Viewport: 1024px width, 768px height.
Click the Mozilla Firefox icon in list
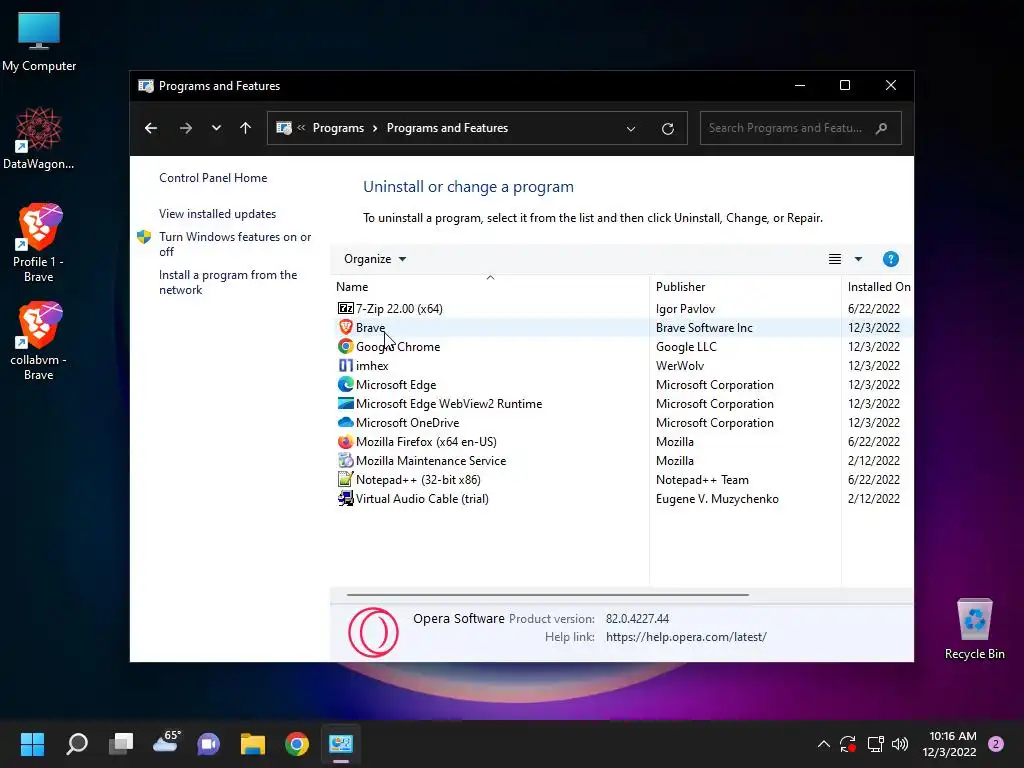[345, 441]
